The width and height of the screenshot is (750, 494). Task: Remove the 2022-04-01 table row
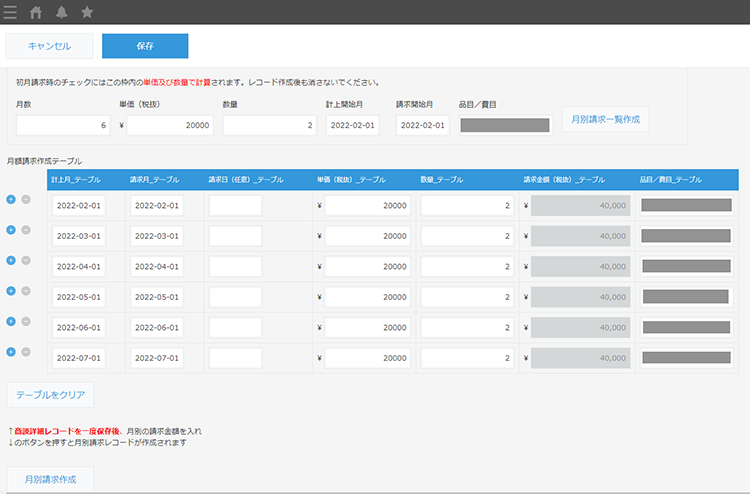click(26, 260)
